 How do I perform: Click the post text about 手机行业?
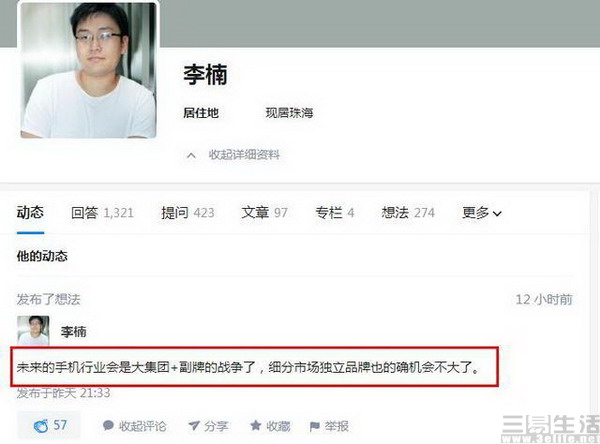pos(248,367)
